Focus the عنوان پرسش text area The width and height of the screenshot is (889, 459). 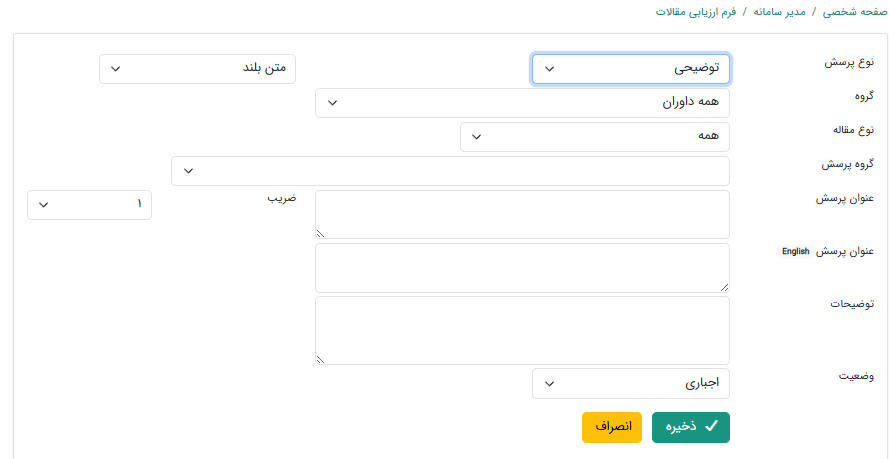click(x=522, y=214)
